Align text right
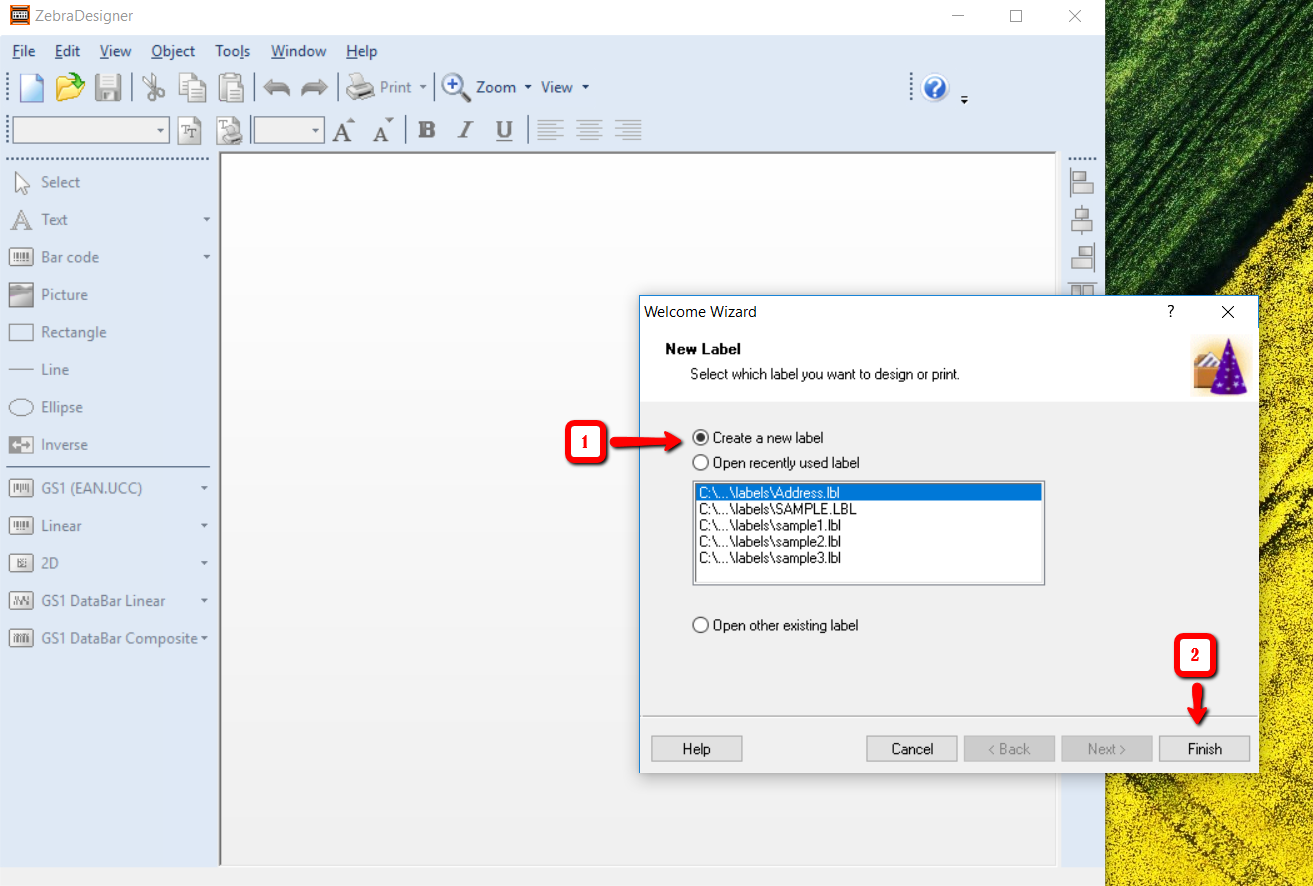 (x=628, y=130)
